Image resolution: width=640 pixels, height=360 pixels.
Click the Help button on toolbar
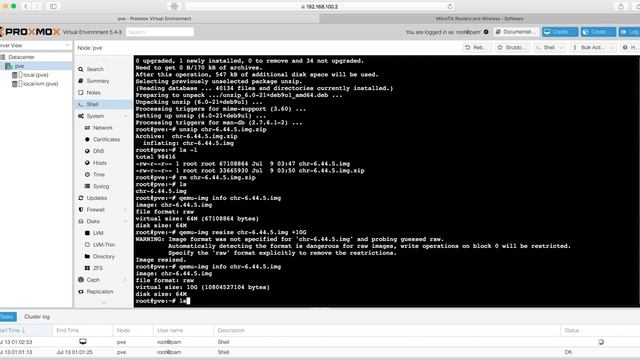point(631,48)
